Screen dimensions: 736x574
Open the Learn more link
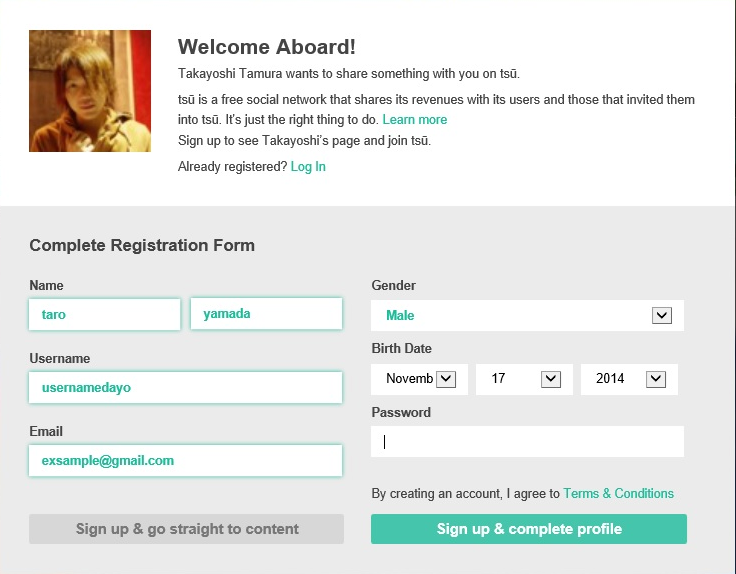click(414, 120)
